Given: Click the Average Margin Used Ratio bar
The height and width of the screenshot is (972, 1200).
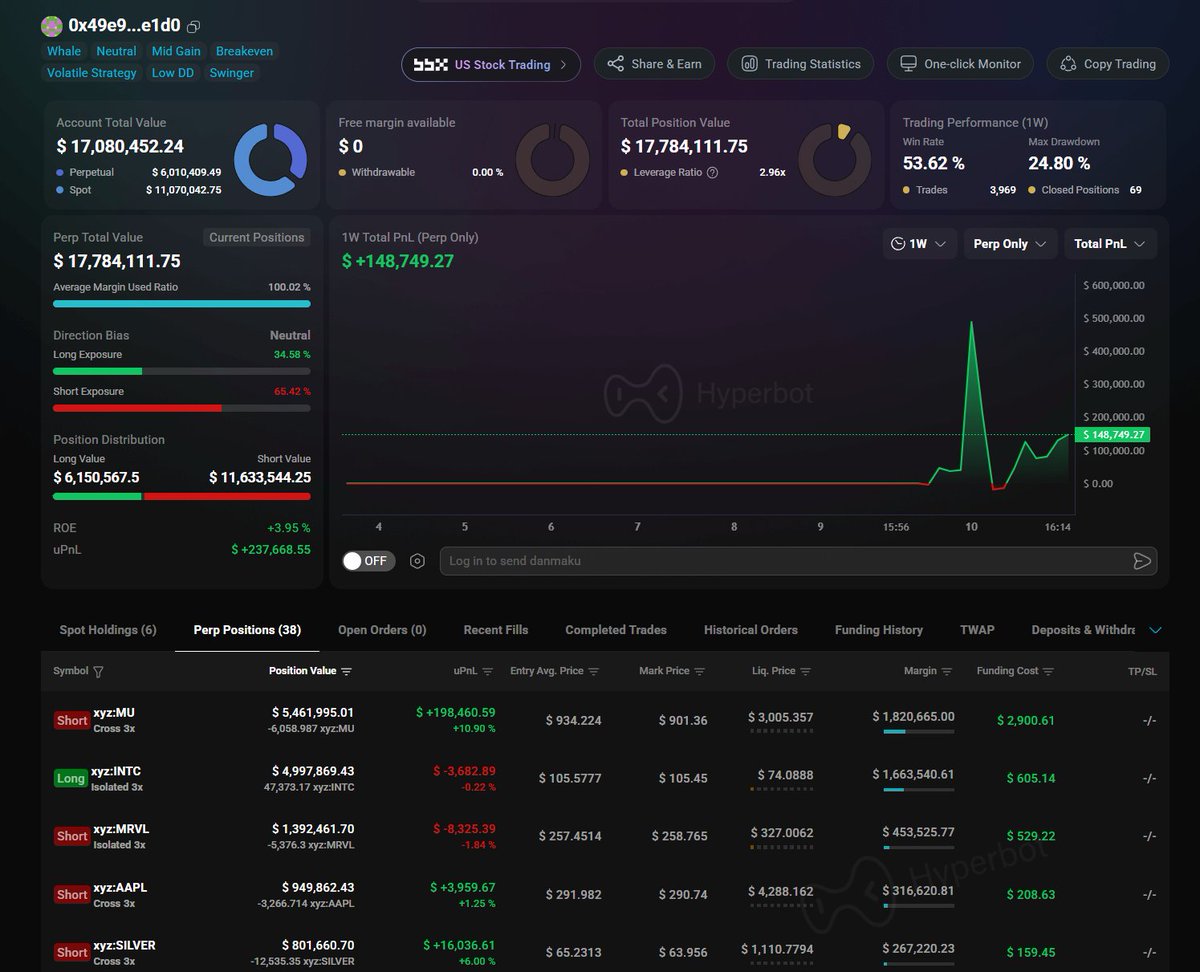Looking at the screenshot, I should click(x=182, y=303).
